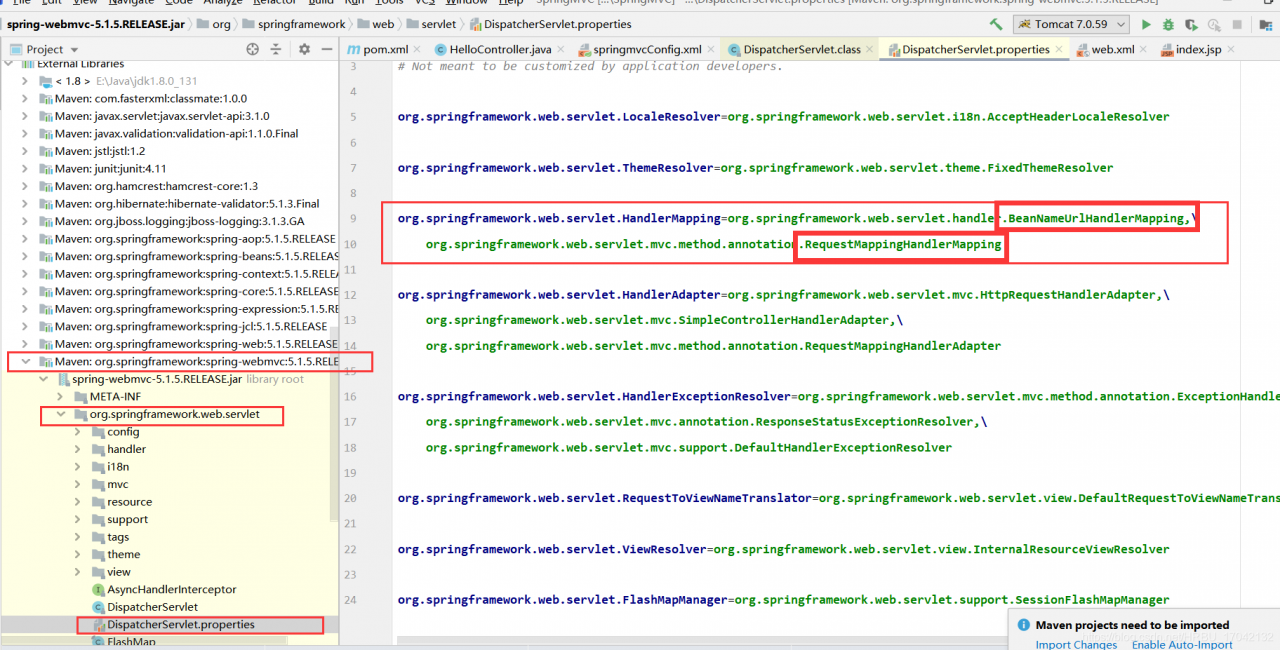
Task: Expand Maven: junit:junit:4.11 node
Action: coord(25,169)
